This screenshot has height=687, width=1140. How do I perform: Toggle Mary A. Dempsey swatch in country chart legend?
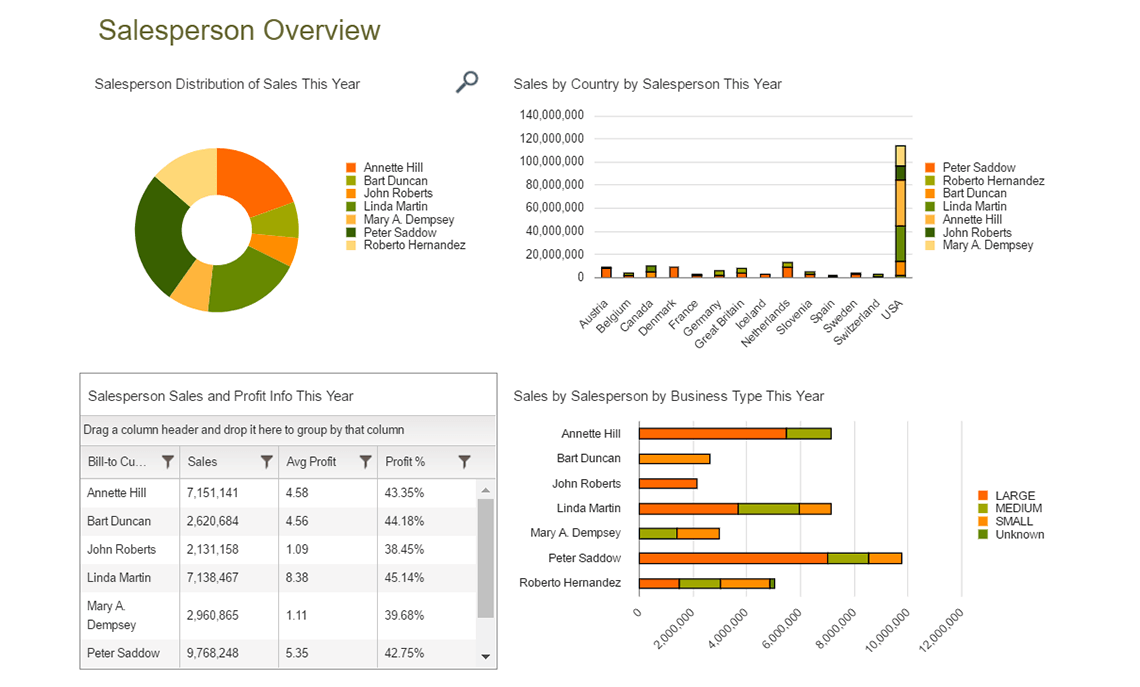point(930,245)
